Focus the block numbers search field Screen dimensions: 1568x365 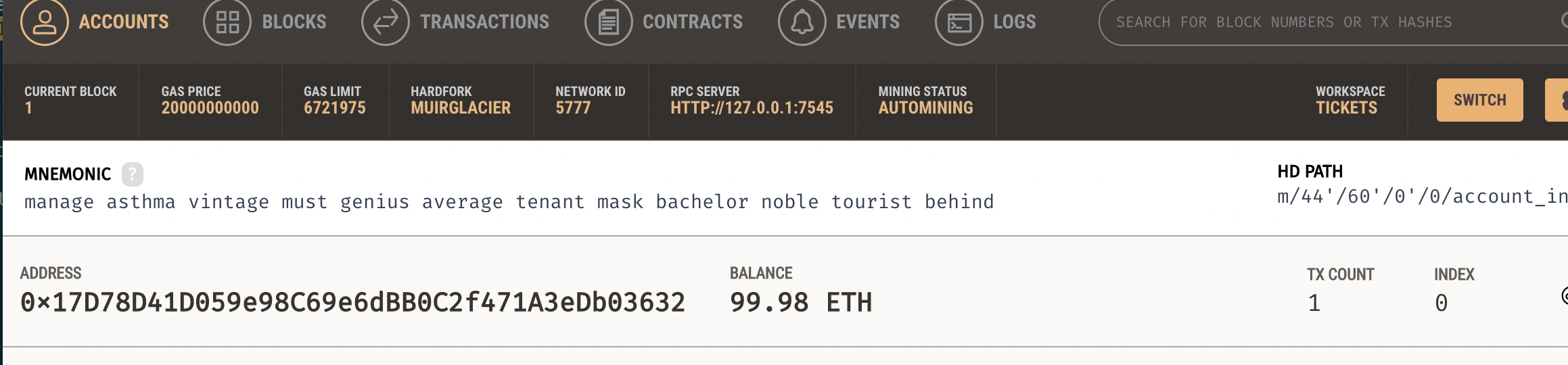point(1333,22)
